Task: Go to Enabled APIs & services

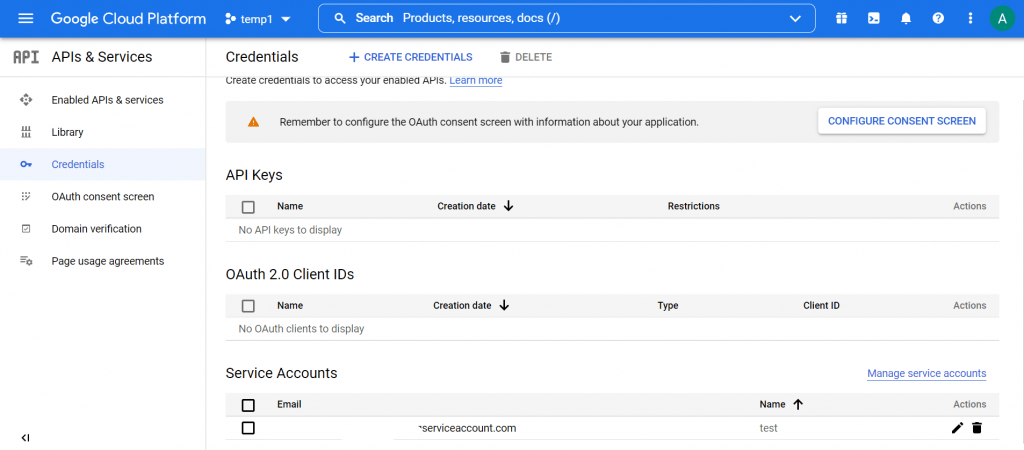Action: point(108,100)
